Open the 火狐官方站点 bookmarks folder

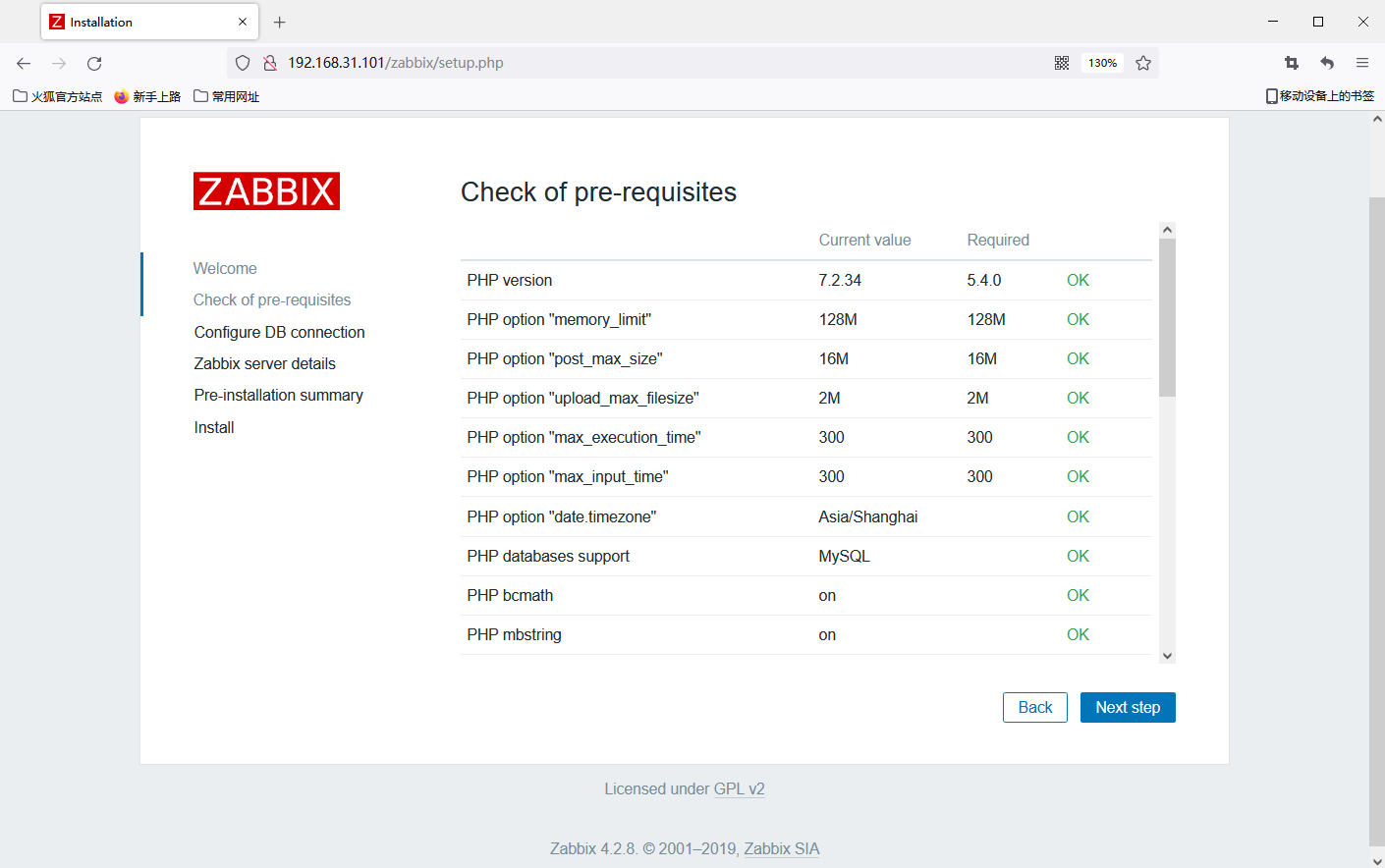(56, 95)
